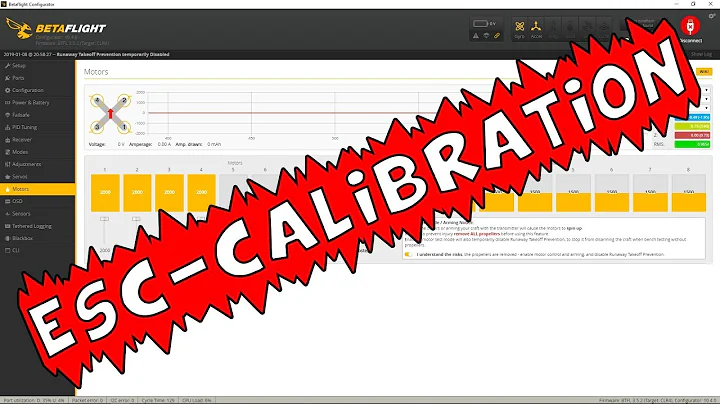The width and height of the screenshot is (720, 404).
Task: Switch to the Failsafe tab
Action: point(37,115)
